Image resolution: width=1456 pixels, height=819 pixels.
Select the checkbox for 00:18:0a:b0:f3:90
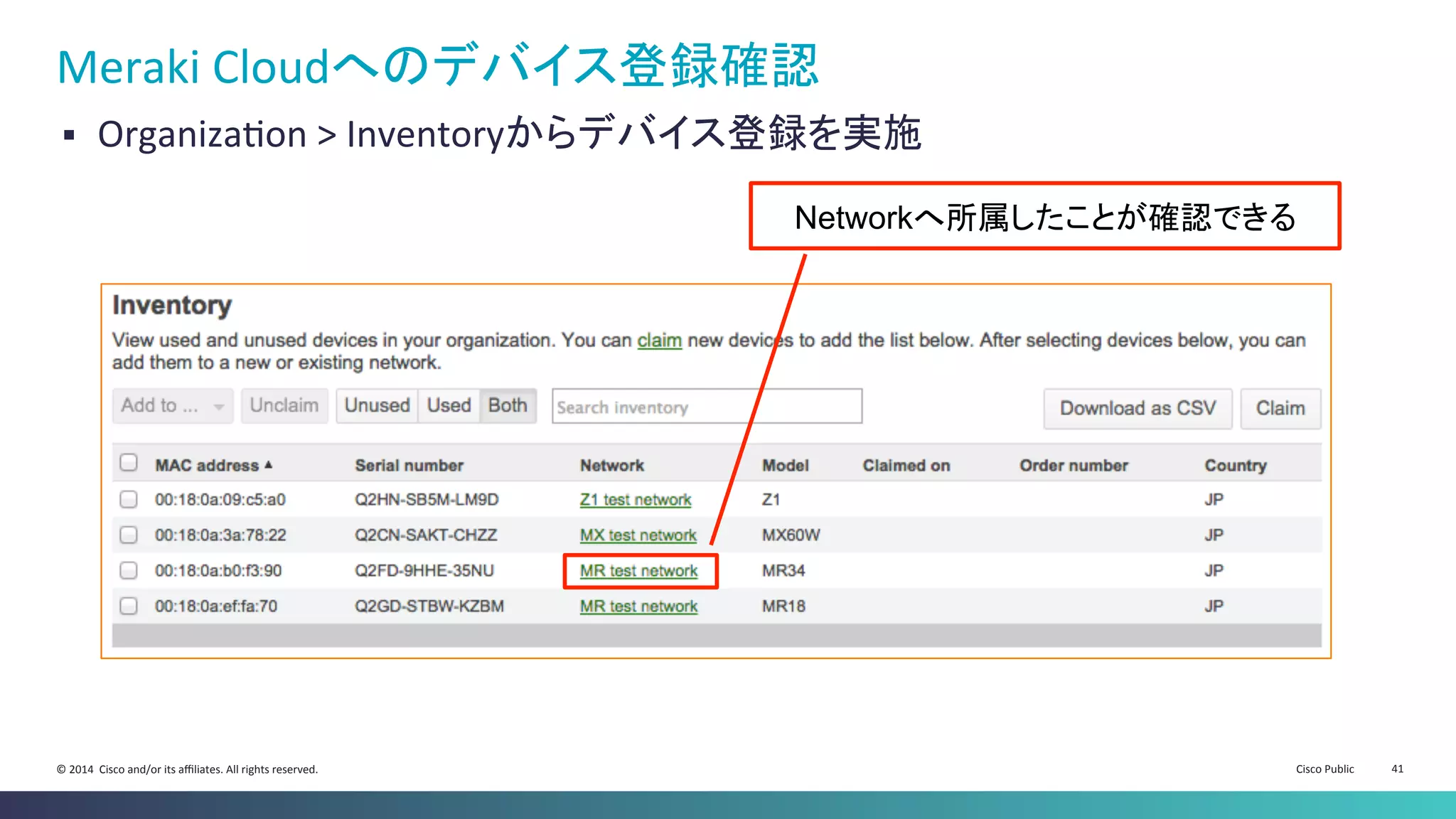[129, 570]
